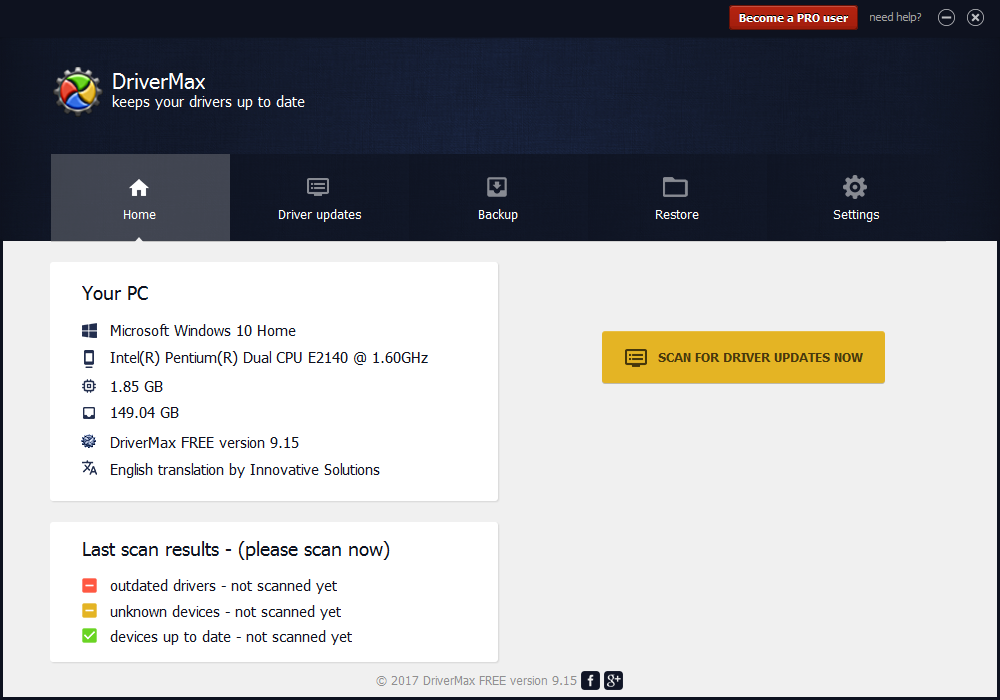
Task: Click the Last scan results heading
Action: coord(236,550)
